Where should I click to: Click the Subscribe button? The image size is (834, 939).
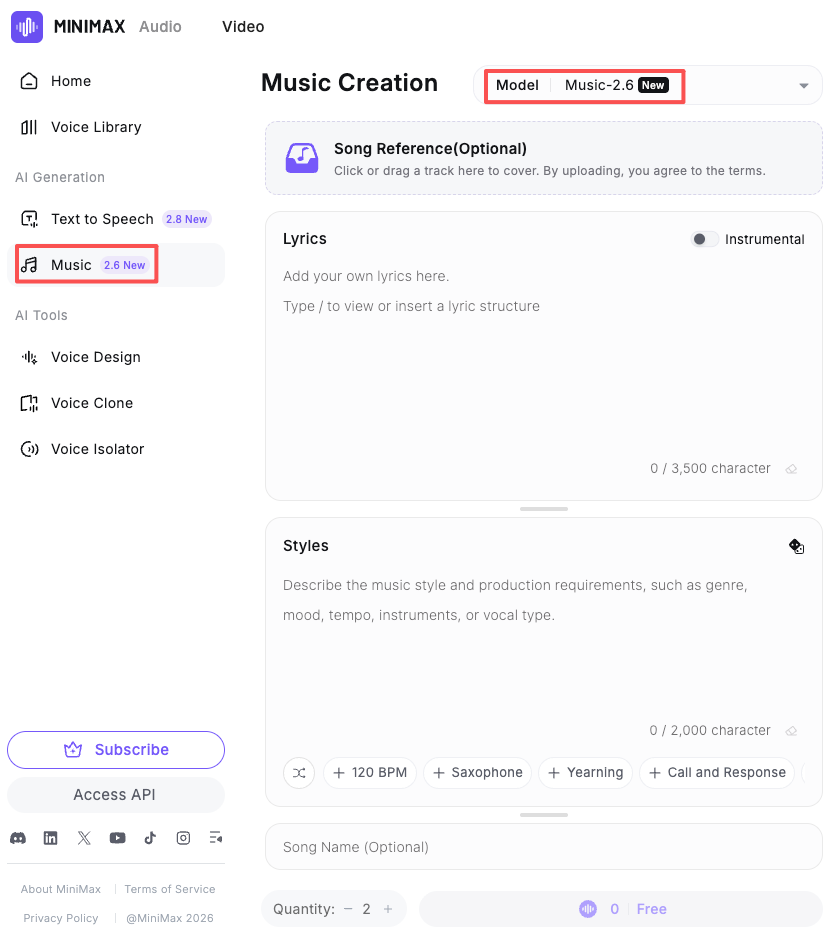(116, 750)
